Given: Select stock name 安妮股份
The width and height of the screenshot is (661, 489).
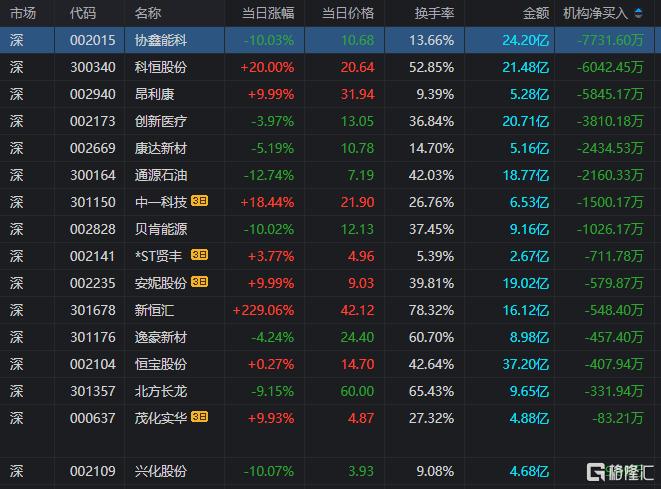Looking at the screenshot, I should pyautogui.click(x=161, y=283).
